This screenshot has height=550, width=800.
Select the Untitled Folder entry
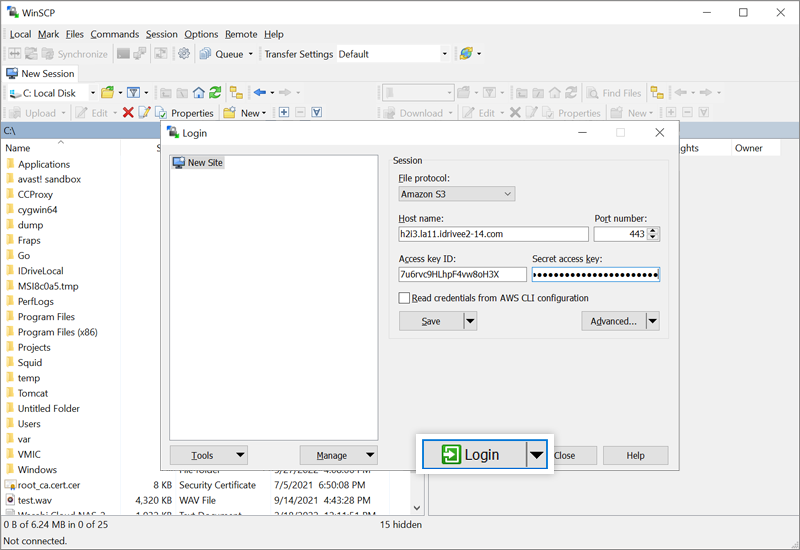click(48, 409)
